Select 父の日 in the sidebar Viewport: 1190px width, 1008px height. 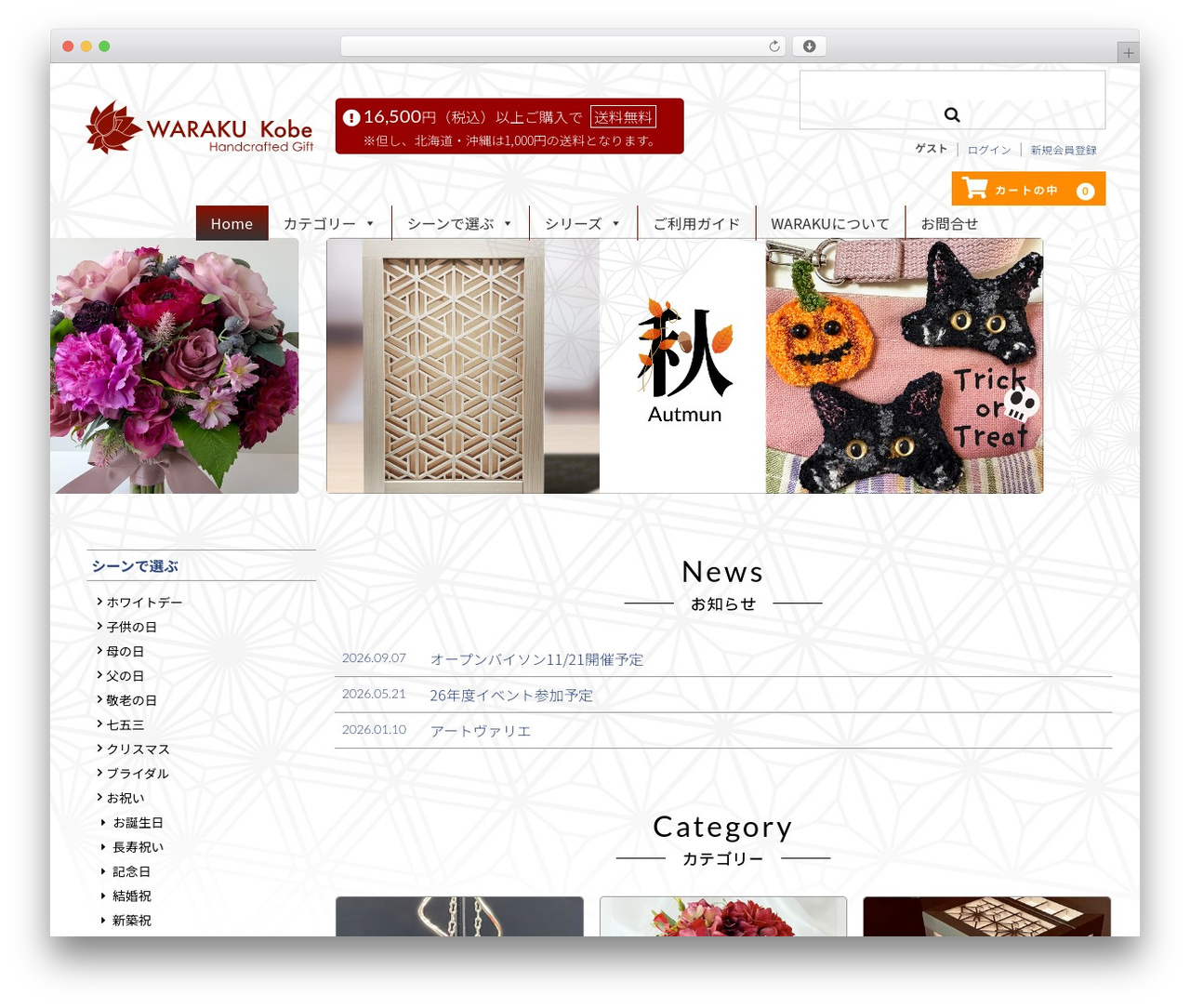tap(125, 676)
